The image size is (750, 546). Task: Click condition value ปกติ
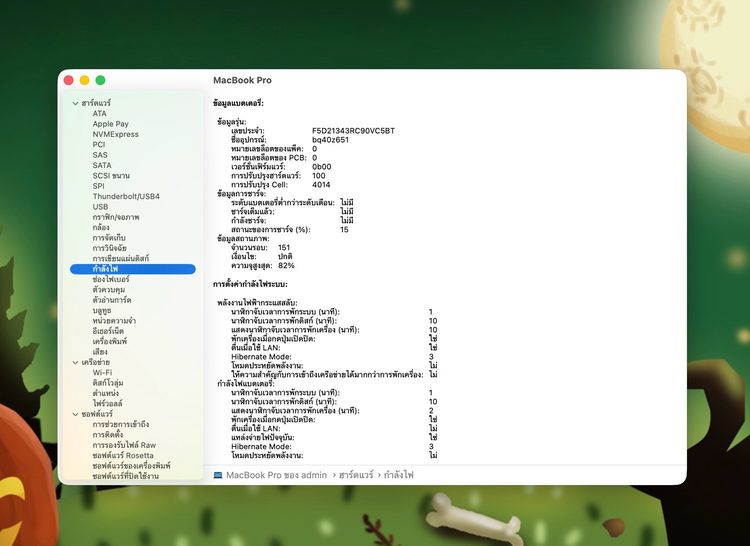285,257
